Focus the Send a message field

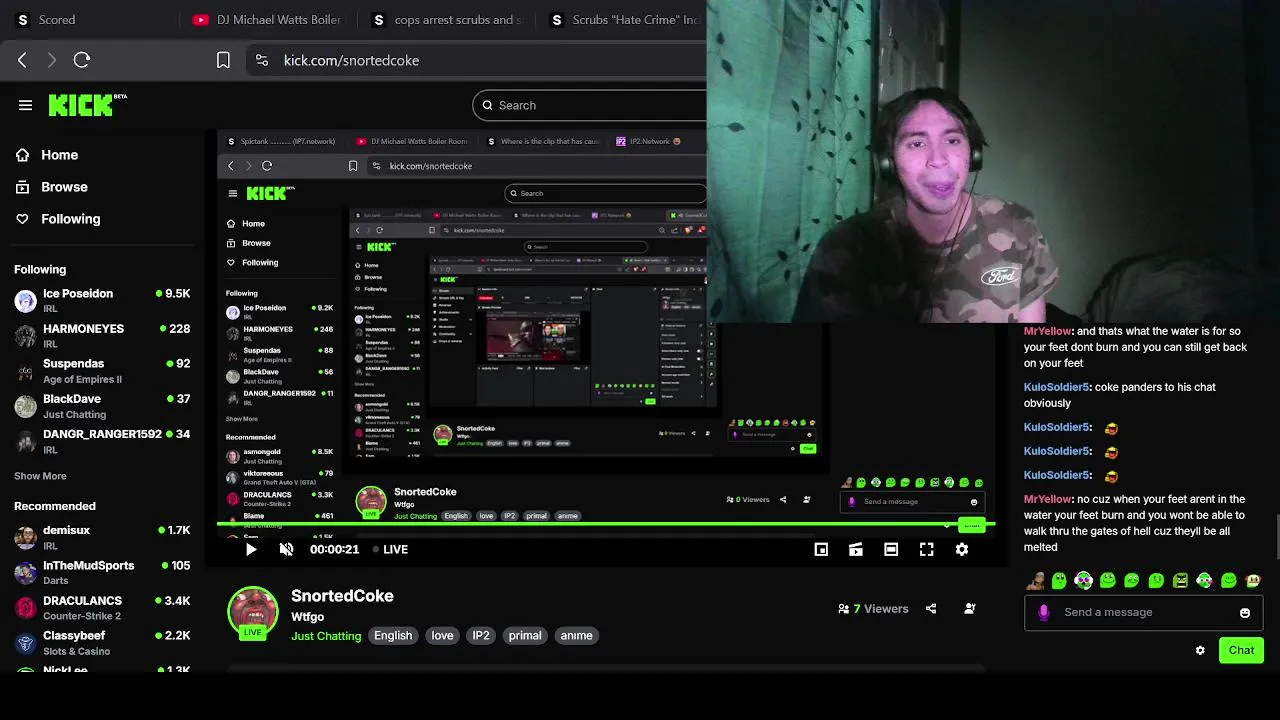click(x=1141, y=612)
